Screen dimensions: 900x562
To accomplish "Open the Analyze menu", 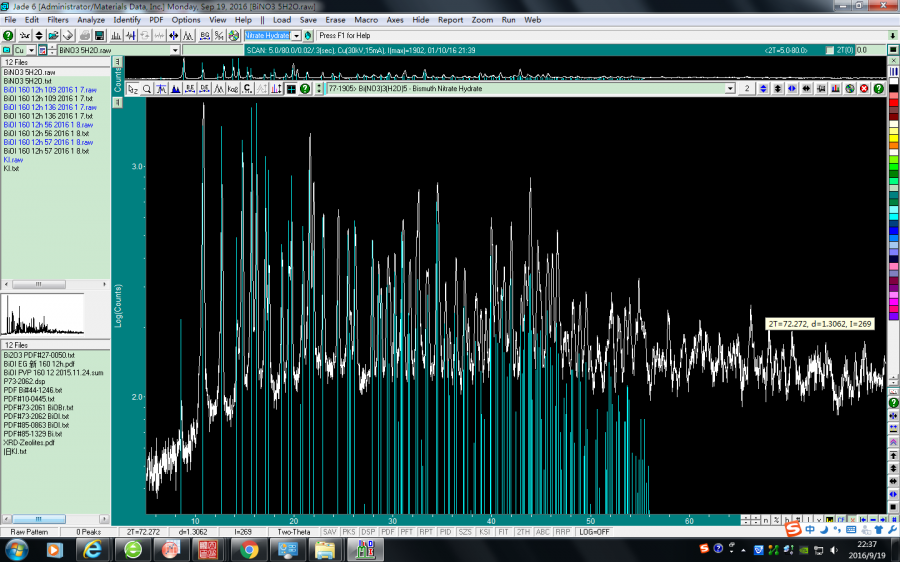I will coord(90,19).
